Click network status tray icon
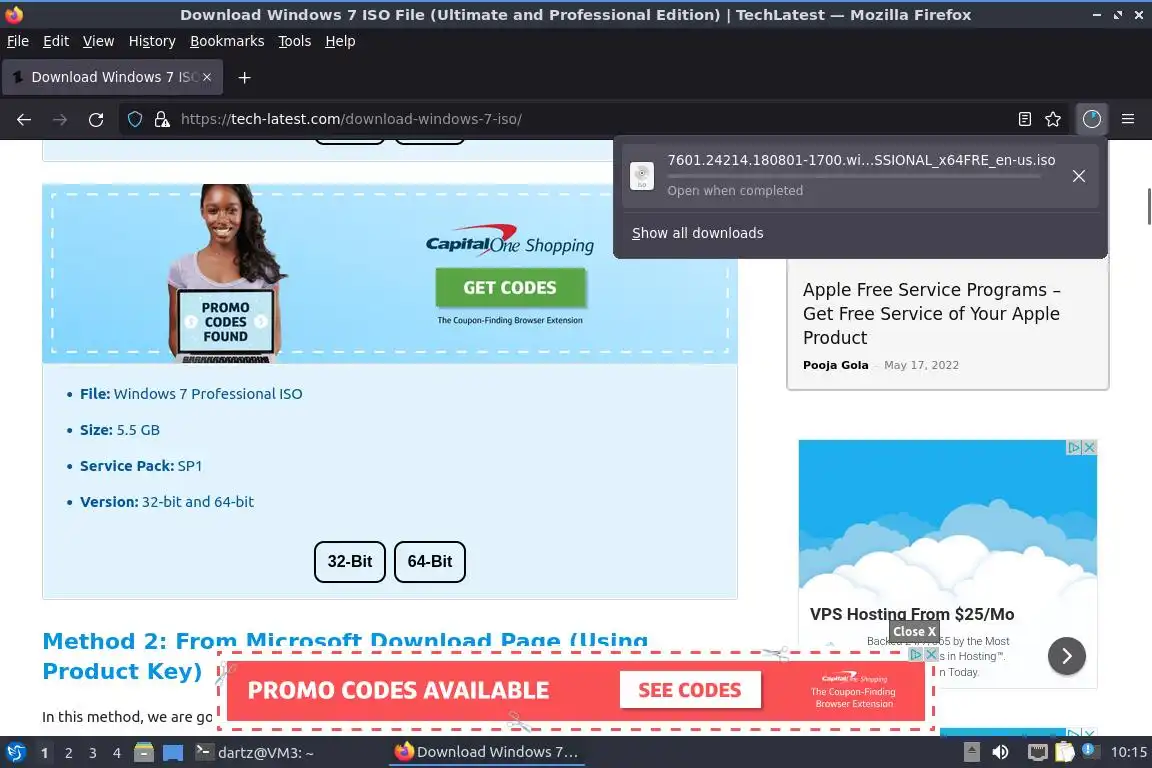The height and width of the screenshot is (768, 1152). tap(1037, 752)
